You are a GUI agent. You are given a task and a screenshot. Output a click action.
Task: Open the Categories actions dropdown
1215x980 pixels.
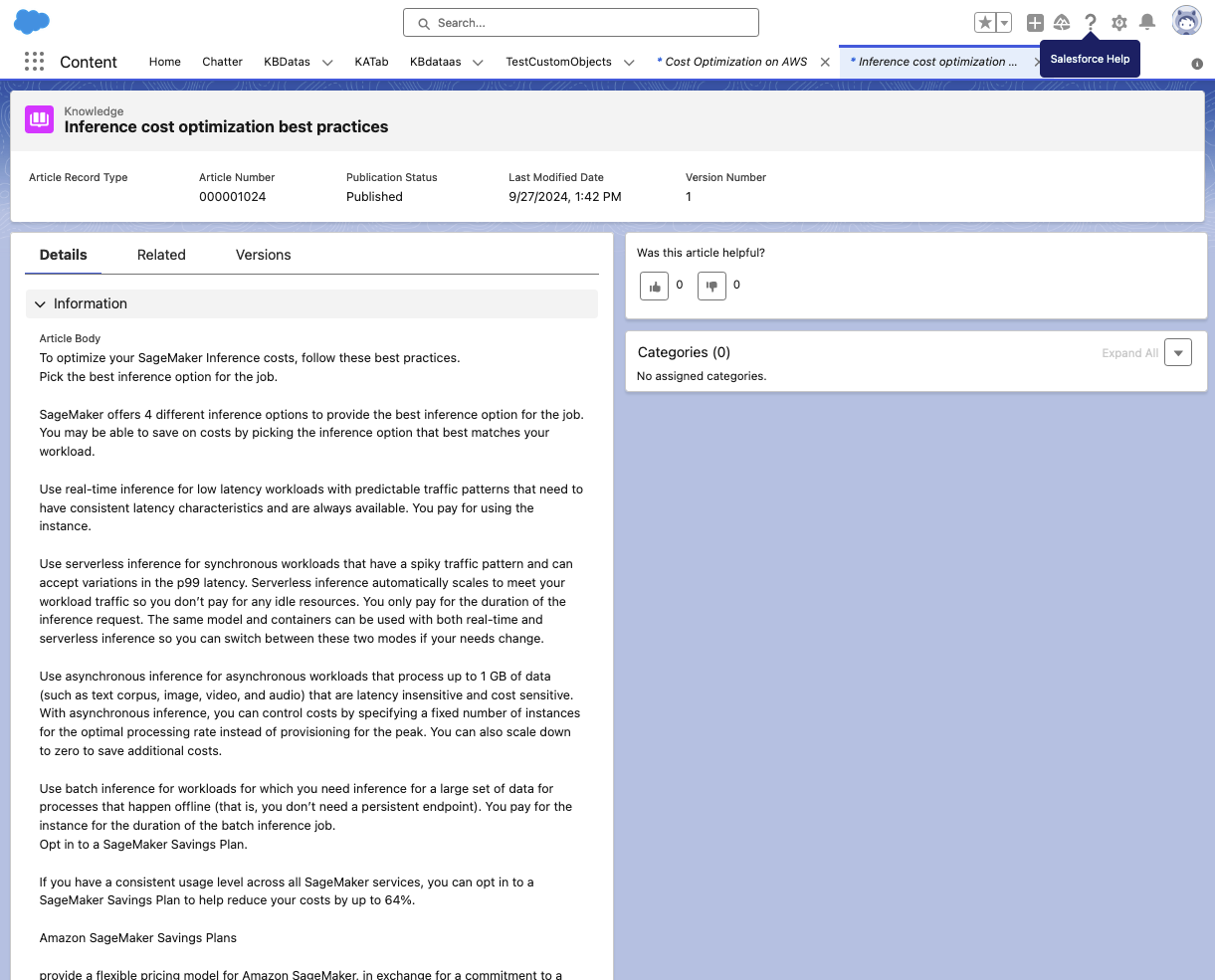point(1178,352)
